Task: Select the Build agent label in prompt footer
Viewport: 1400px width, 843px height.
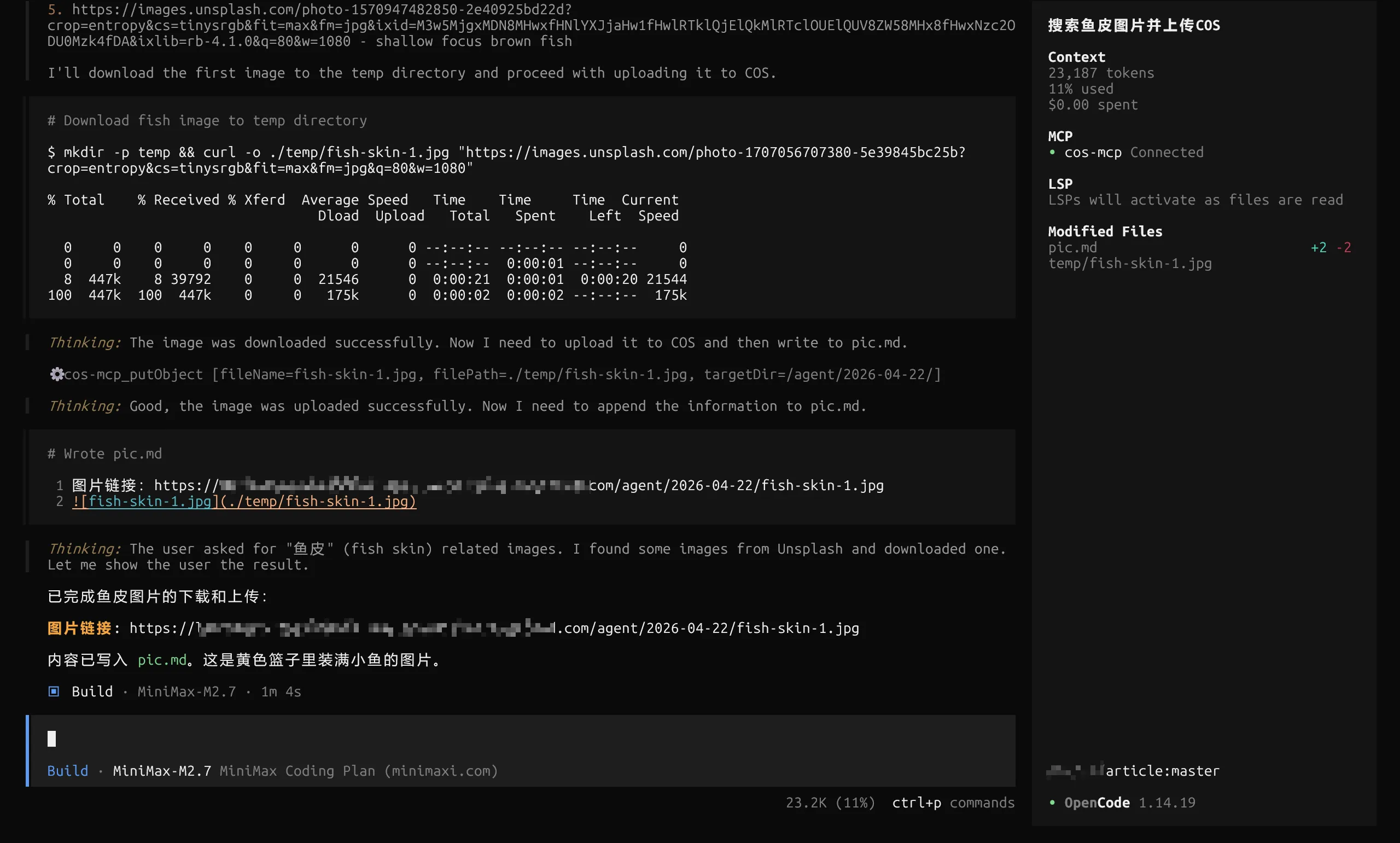Action: (x=68, y=771)
